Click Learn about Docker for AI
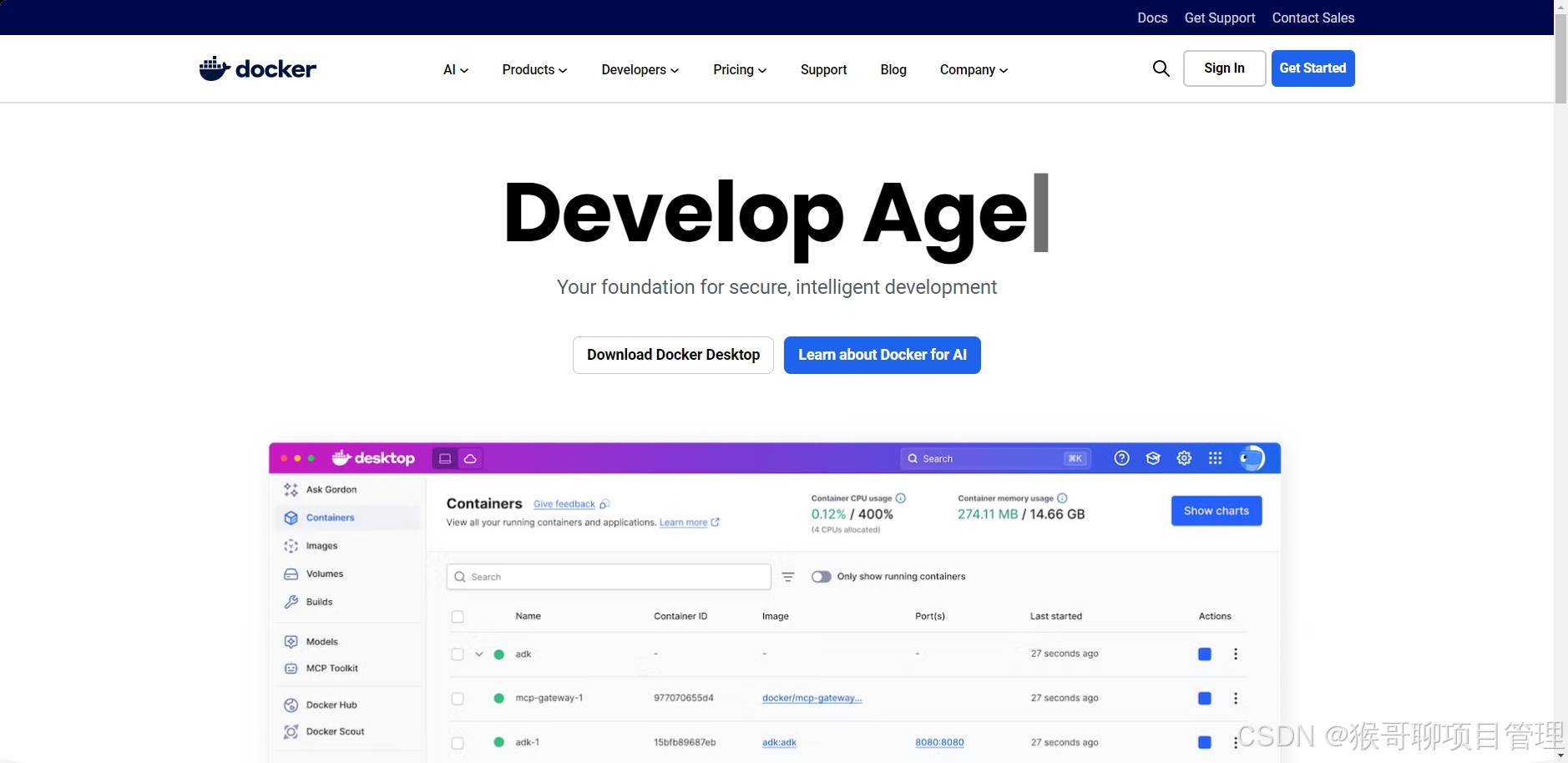Image resolution: width=1568 pixels, height=763 pixels. point(883,355)
